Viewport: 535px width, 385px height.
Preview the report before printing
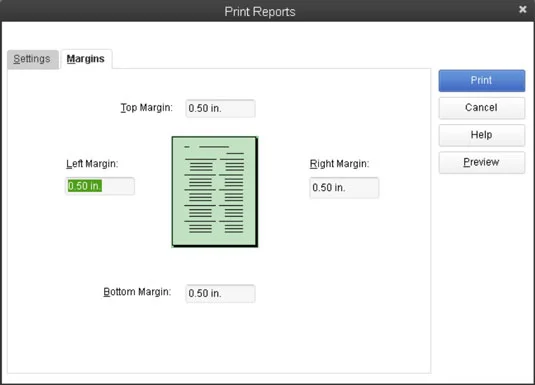[x=481, y=162]
